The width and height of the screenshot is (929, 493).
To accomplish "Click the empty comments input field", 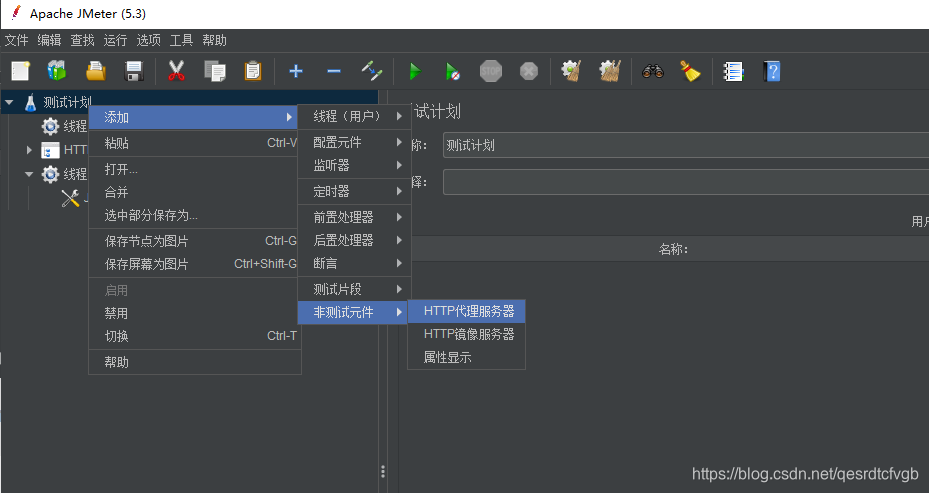I will 685,183.
